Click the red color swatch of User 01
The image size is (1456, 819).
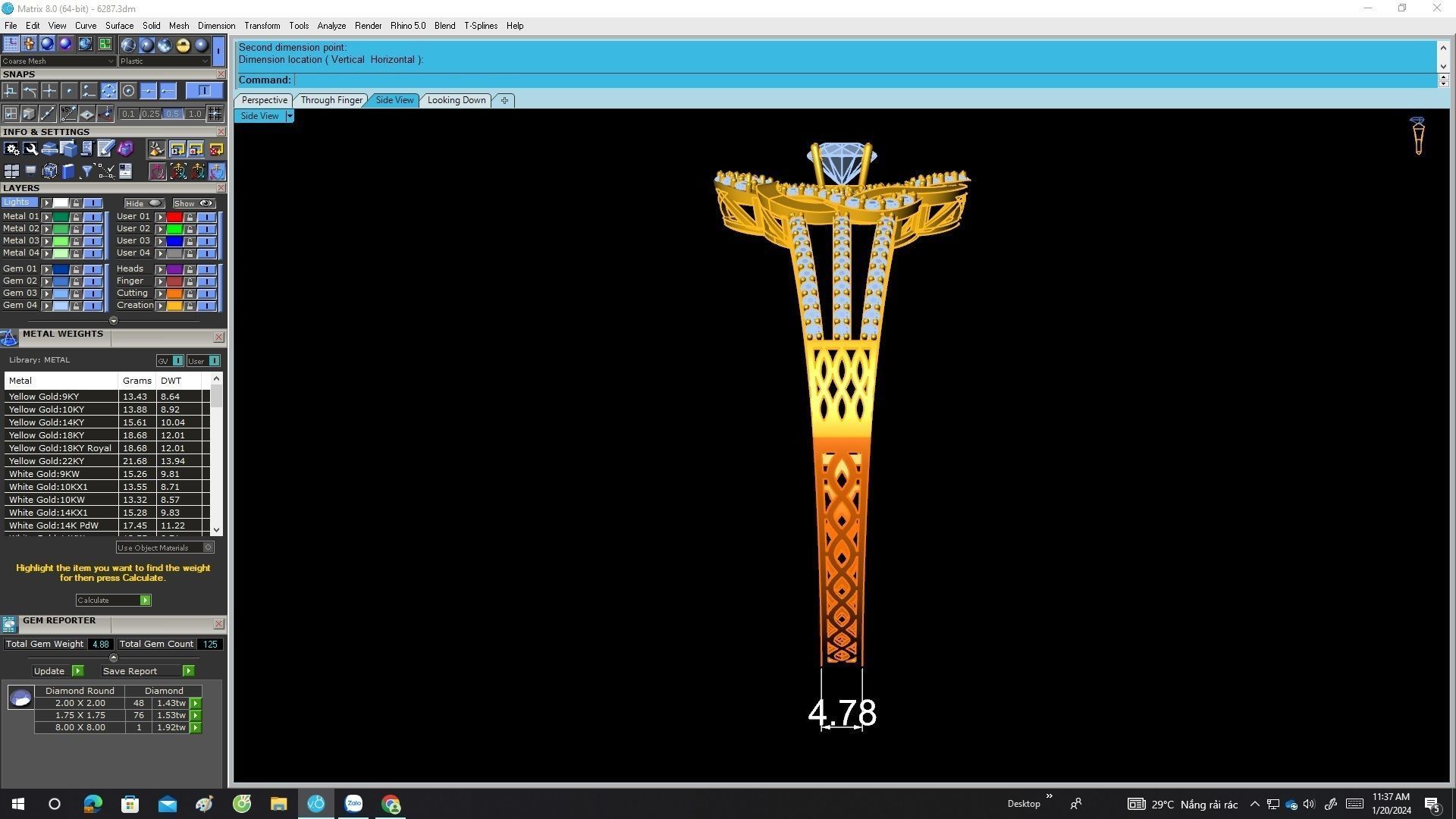click(174, 217)
